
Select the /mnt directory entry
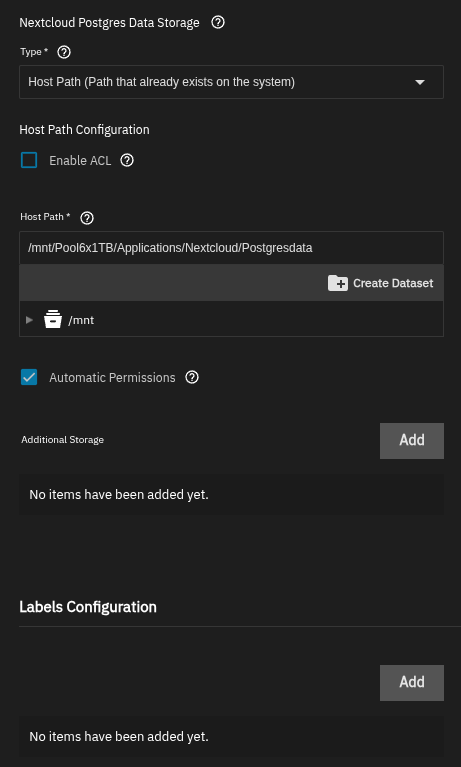81,320
